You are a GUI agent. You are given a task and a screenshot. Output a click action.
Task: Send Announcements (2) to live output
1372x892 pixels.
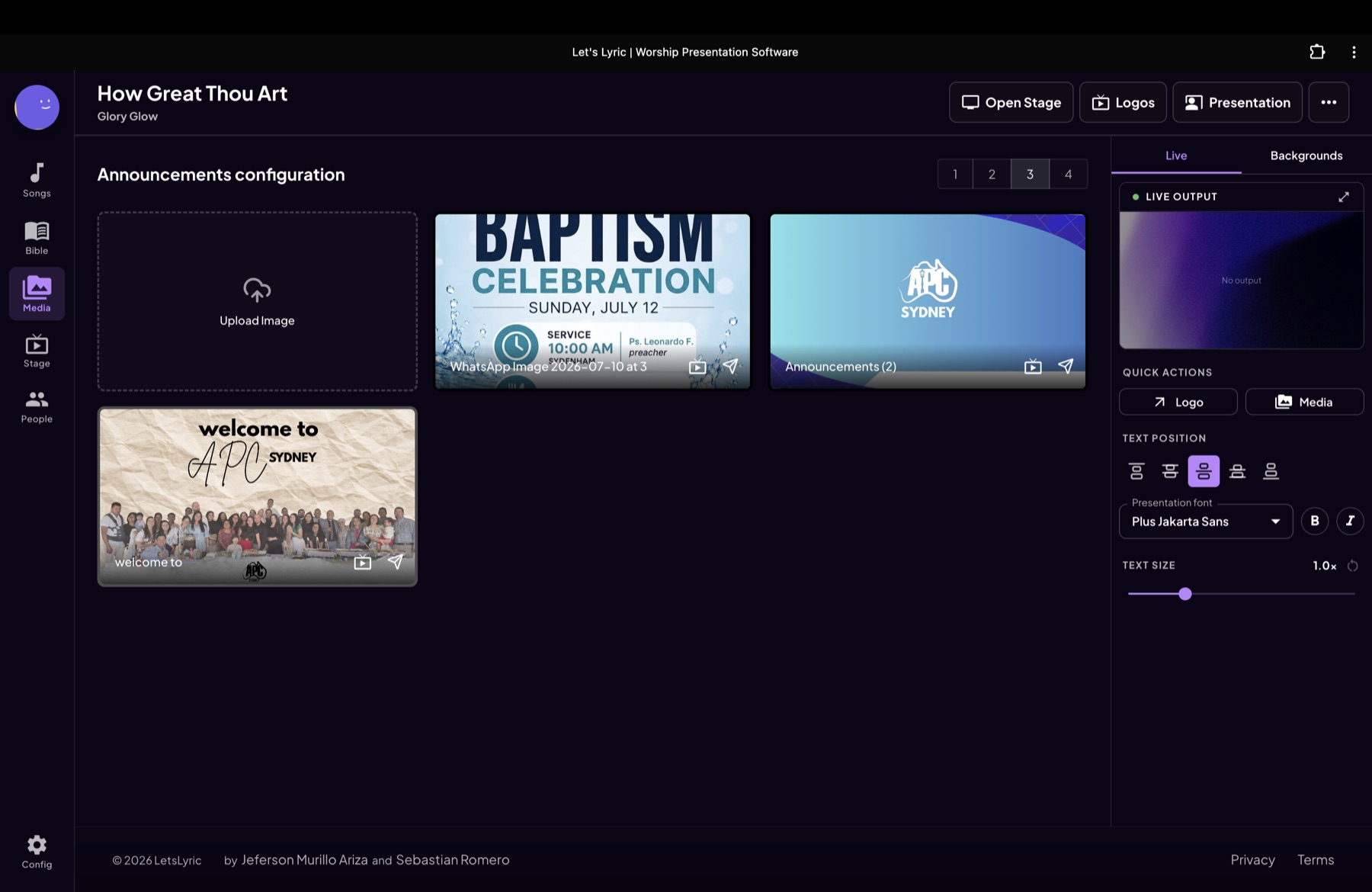(1066, 366)
